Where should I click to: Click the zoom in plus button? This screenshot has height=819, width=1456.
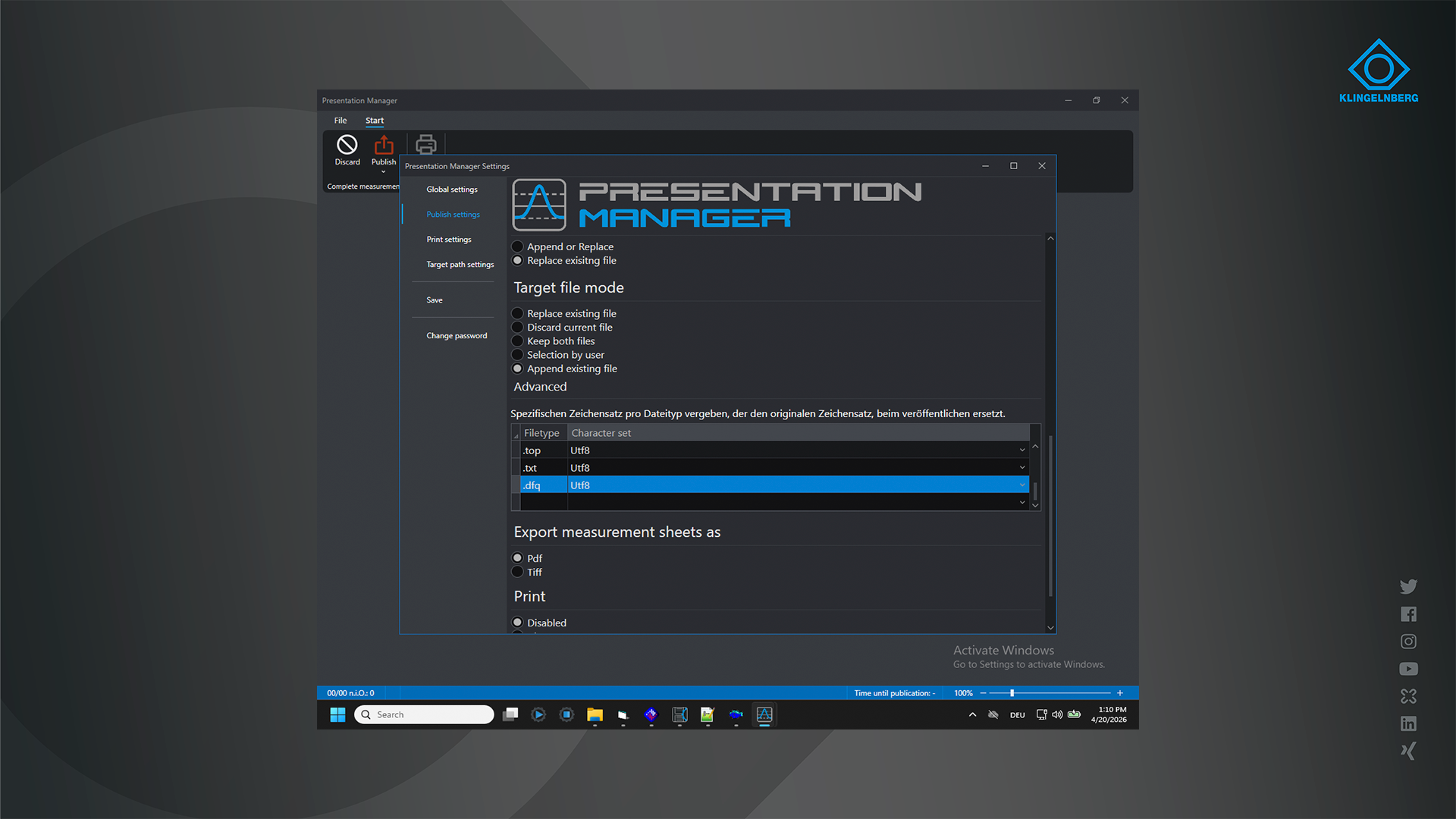point(1120,693)
